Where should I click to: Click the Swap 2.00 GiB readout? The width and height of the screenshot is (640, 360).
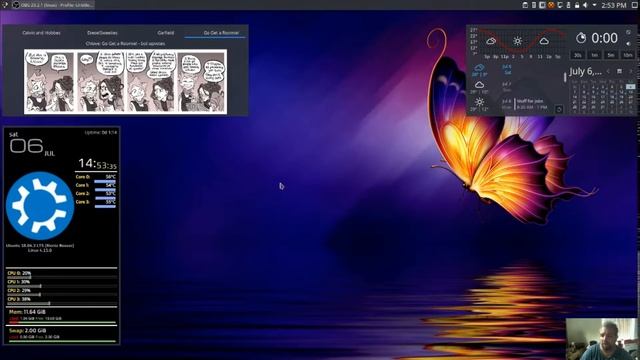coord(27,330)
